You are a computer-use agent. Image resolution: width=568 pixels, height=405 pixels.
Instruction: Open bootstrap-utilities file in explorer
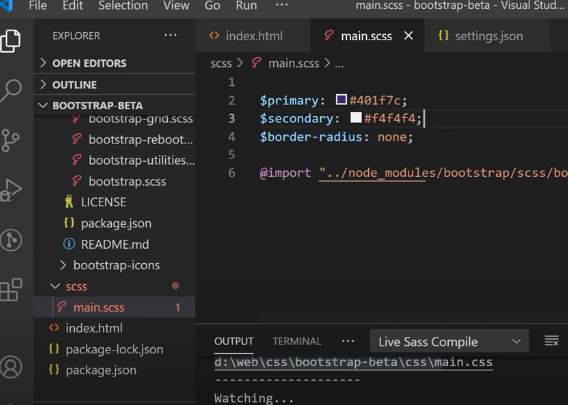coord(114,160)
